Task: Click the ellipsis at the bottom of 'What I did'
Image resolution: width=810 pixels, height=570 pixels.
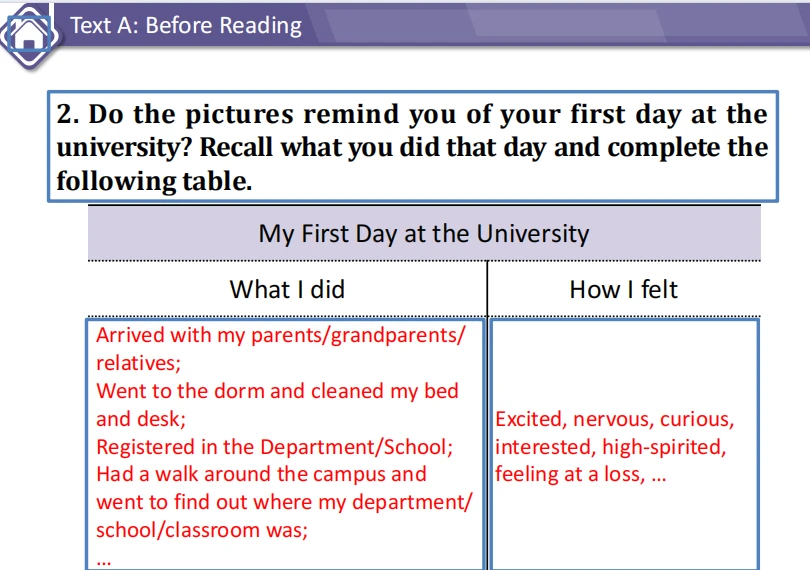Action: pos(103,561)
